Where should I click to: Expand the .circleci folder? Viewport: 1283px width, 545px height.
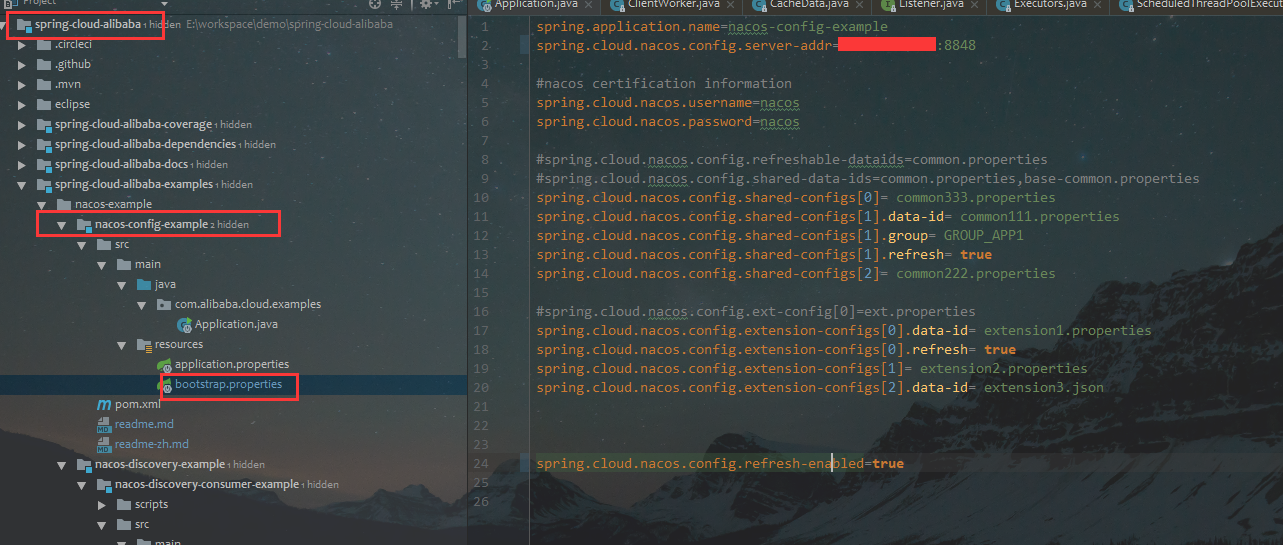click(x=22, y=44)
